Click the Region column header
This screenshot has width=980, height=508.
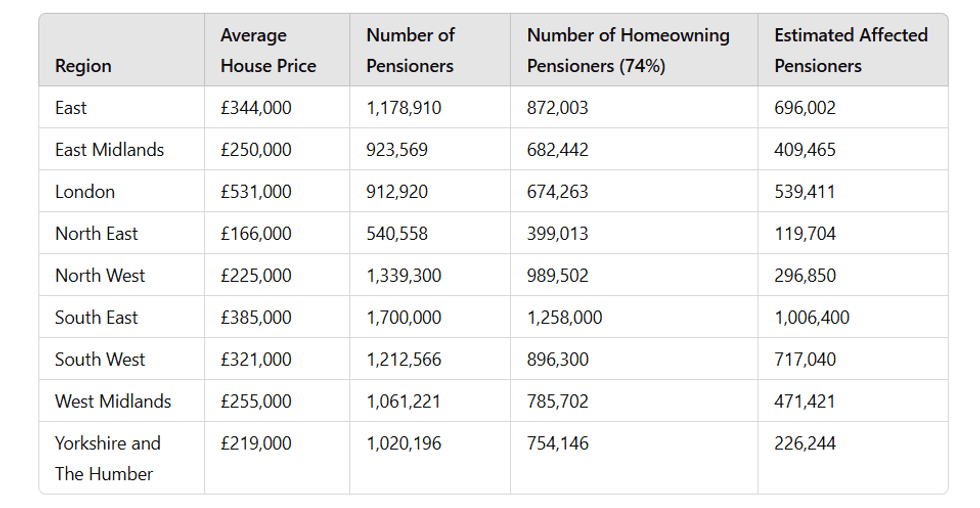(x=83, y=66)
